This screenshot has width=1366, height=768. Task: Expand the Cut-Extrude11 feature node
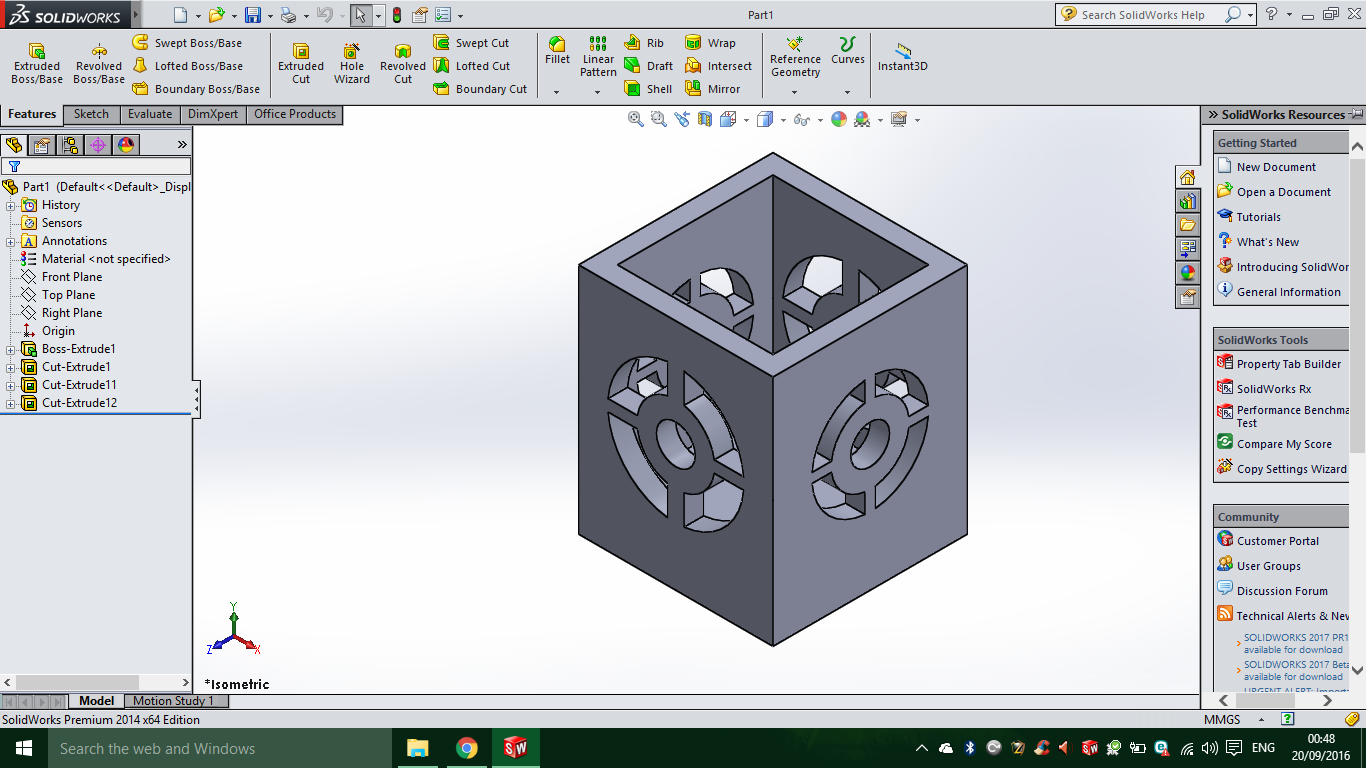click(11, 386)
